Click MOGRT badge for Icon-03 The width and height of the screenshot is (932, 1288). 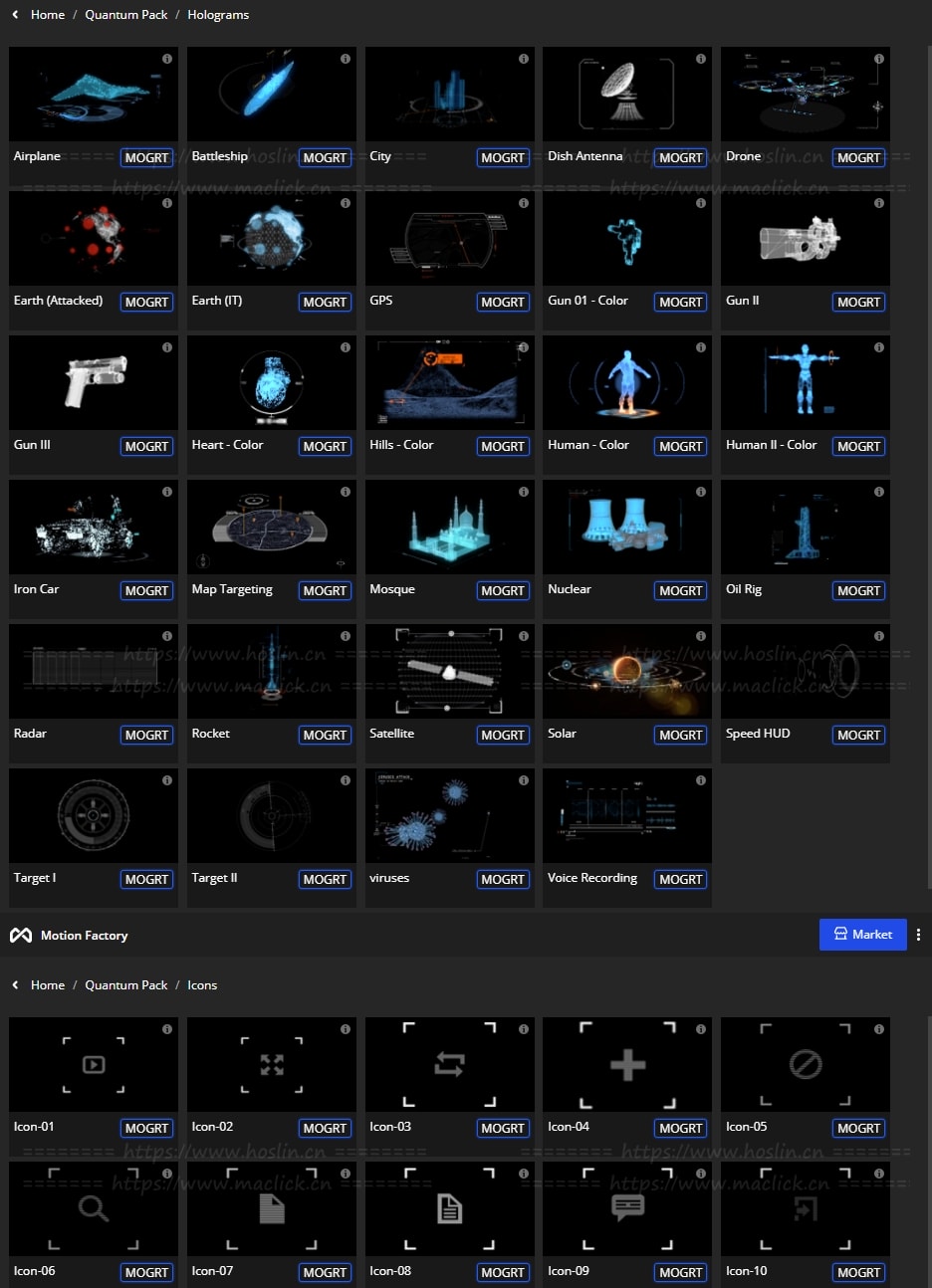point(503,1128)
